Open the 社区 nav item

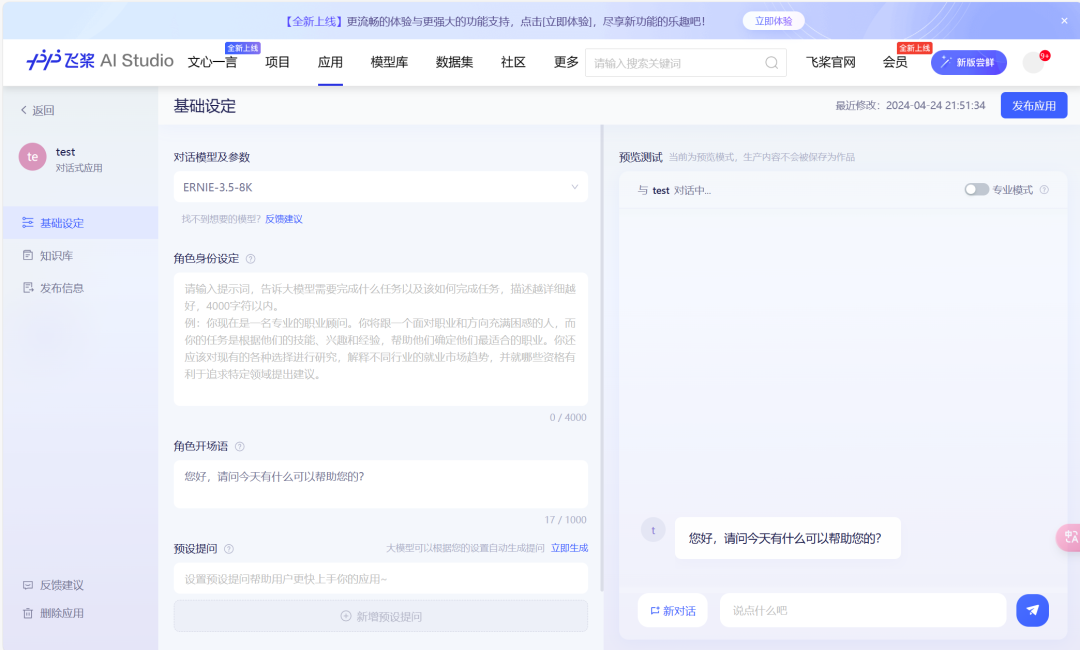pos(513,62)
